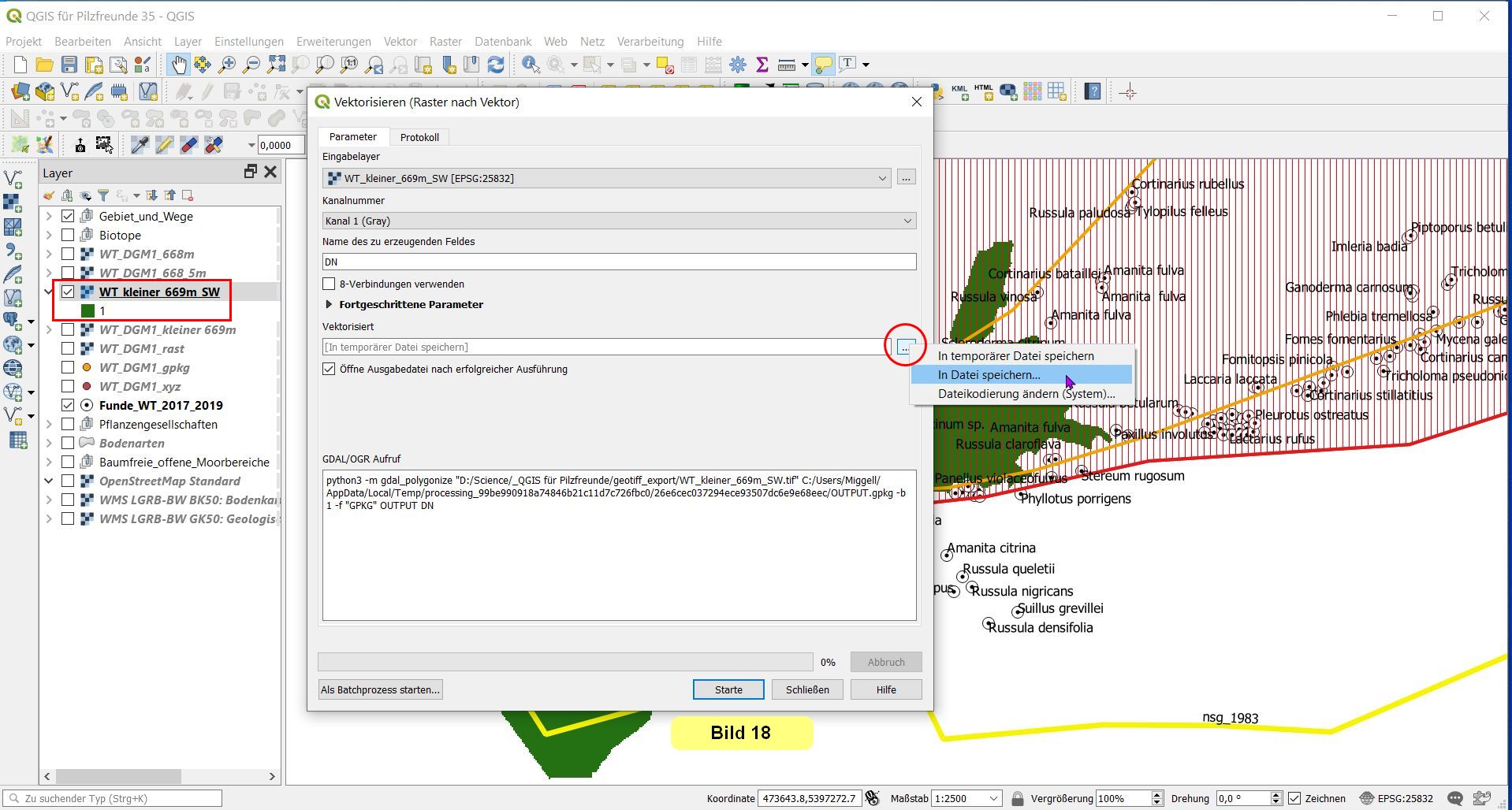Toggle visibility of the Biotope layer
Image resolution: width=1512 pixels, height=810 pixels.
[68, 235]
